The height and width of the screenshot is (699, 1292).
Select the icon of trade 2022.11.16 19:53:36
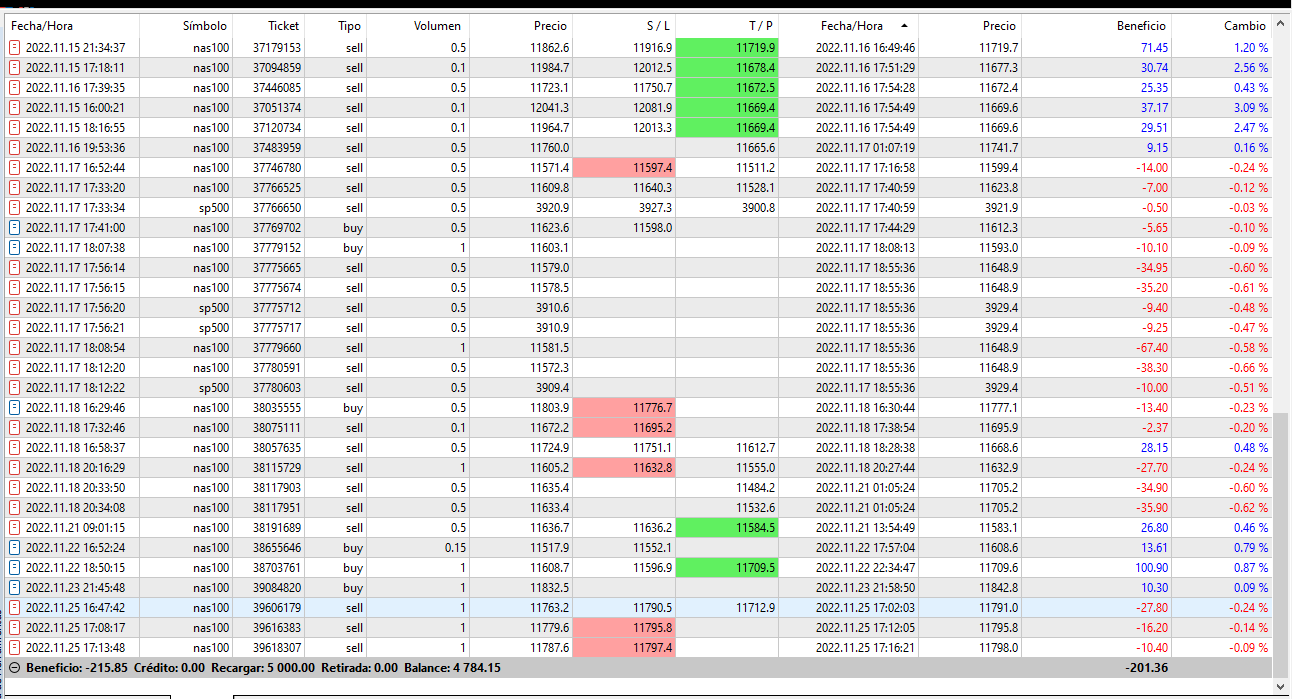14,147
